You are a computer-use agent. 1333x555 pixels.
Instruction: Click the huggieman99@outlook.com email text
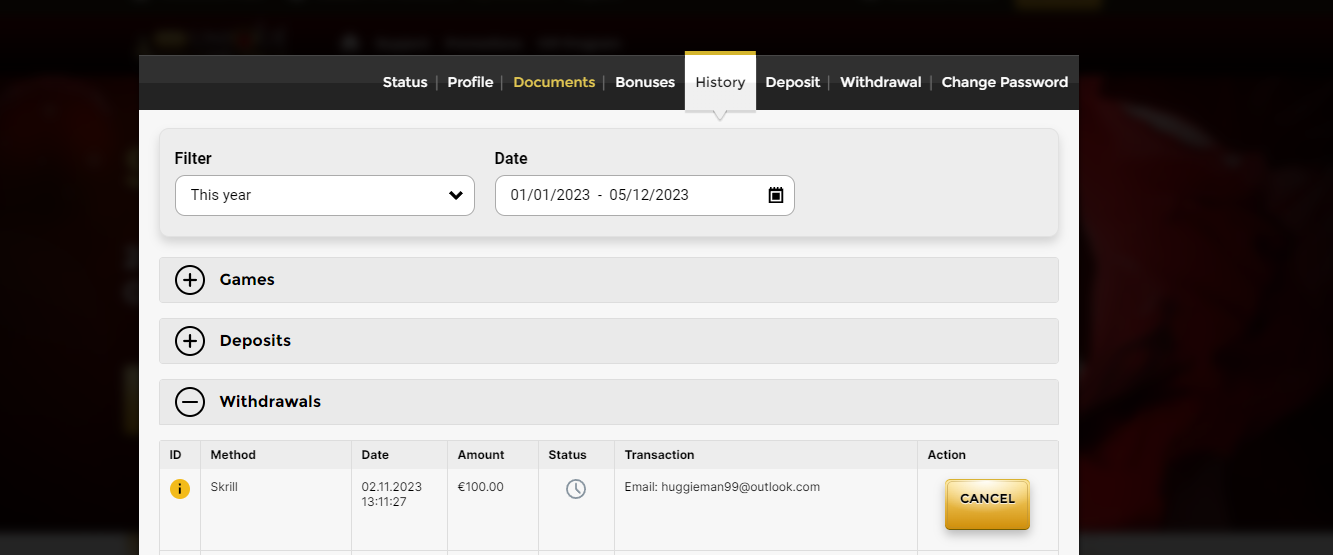(x=740, y=487)
